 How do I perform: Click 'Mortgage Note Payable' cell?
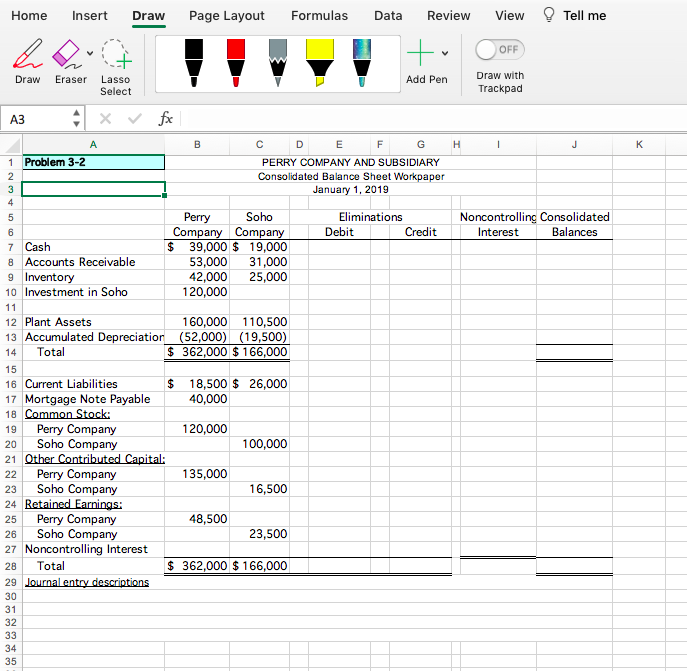(93, 399)
